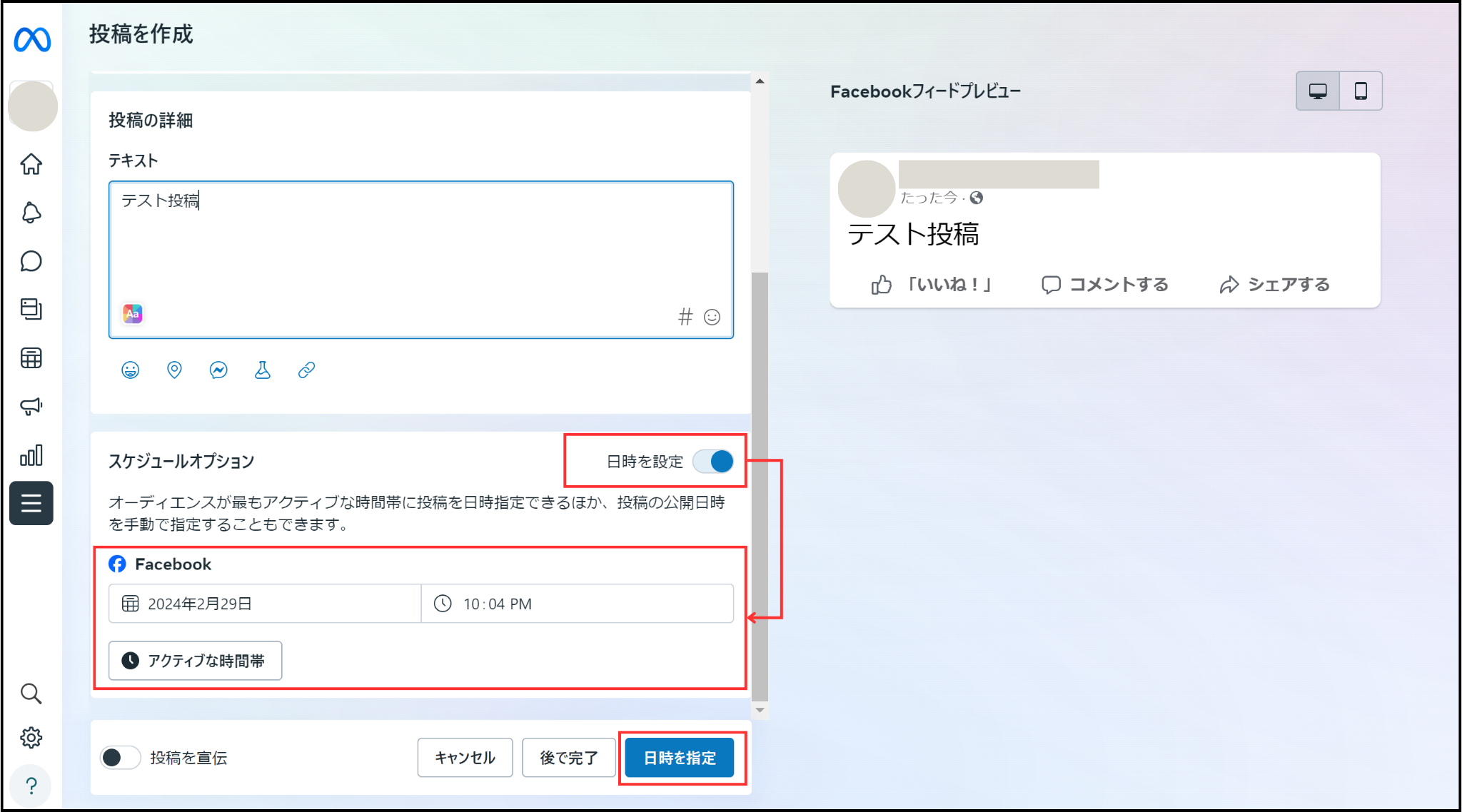1462x812 pixels.
Task: Click the アクティブな時間帯 button
Action: click(196, 661)
